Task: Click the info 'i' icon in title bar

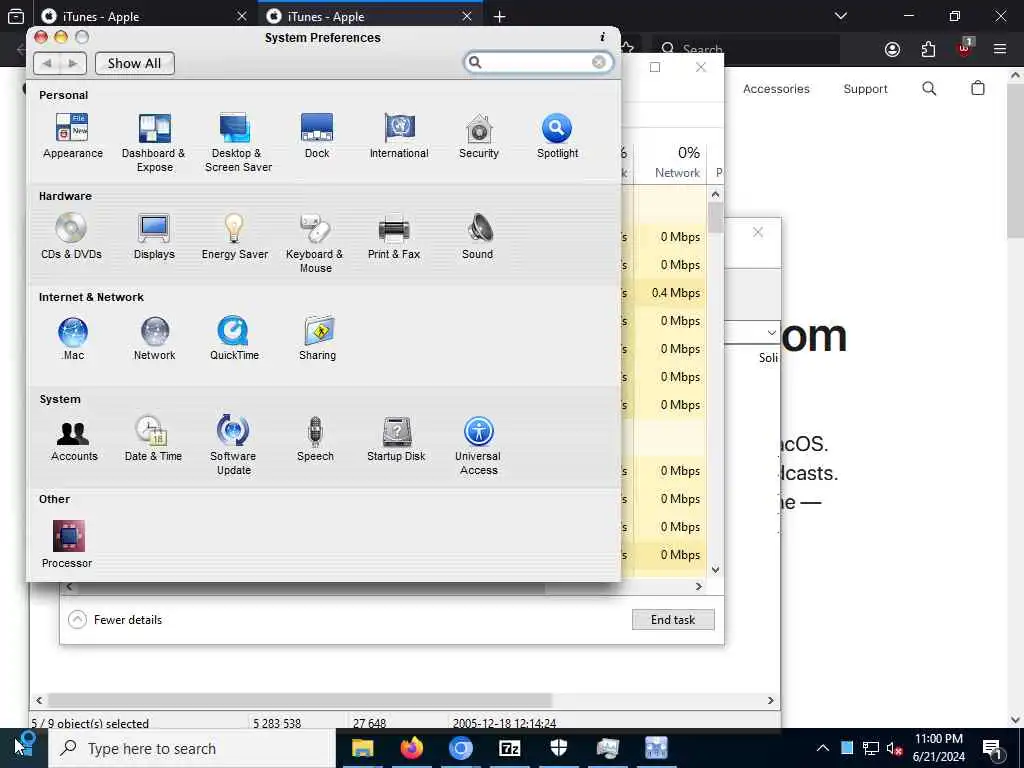Action: pyautogui.click(x=602, y=37)
